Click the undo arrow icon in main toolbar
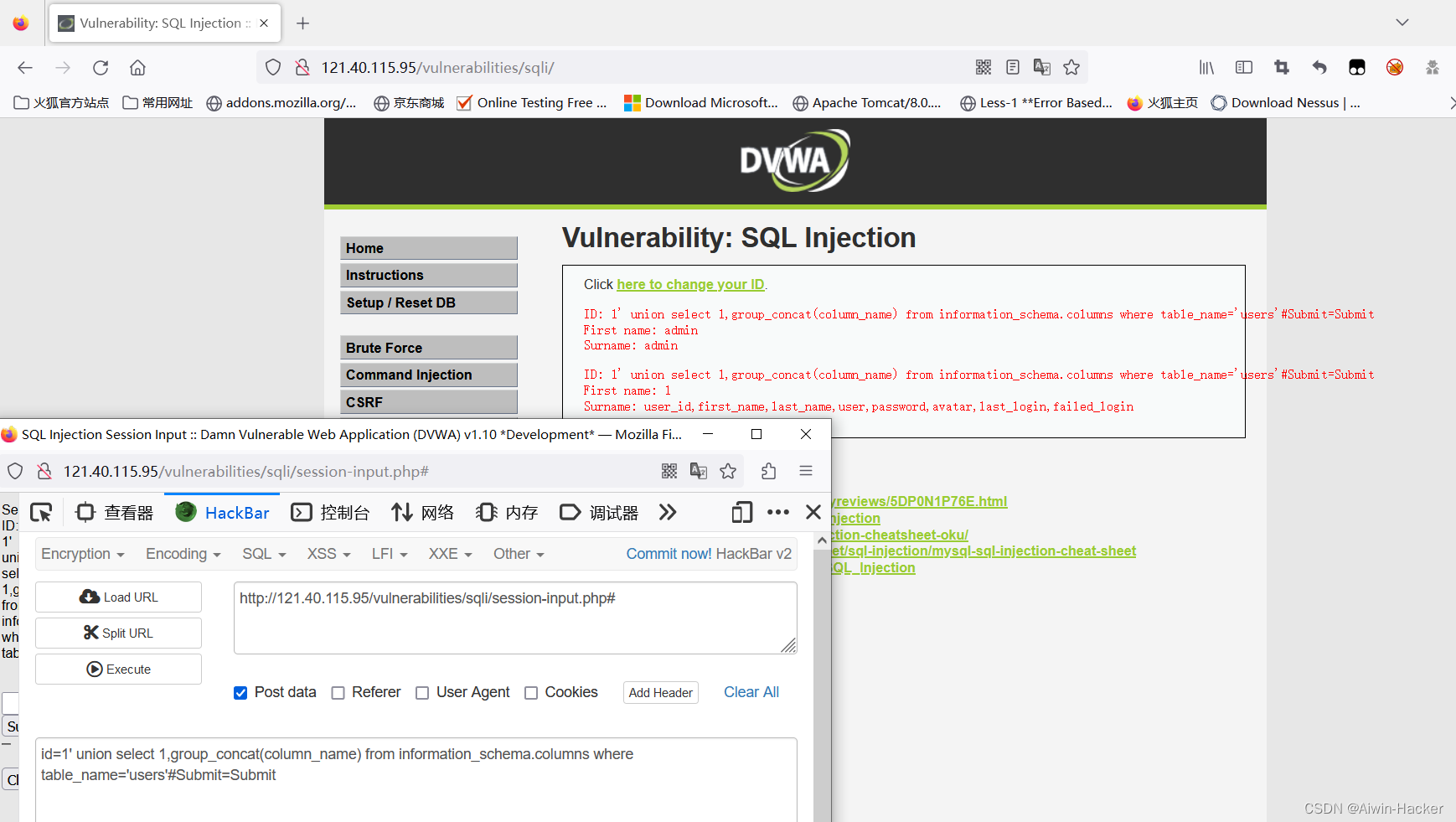Viewport: 1456px width, 822px height. click(x=1319, y=67)
